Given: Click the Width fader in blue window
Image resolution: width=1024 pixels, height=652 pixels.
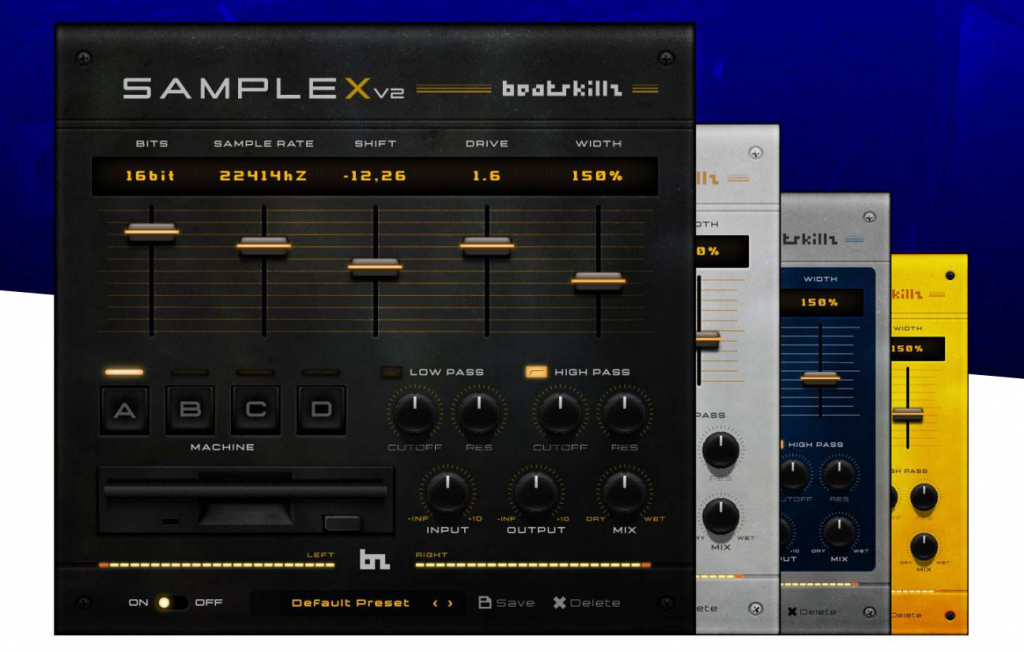Looking at the screenshot, I should pyautogui.click(x=820, y=378).
